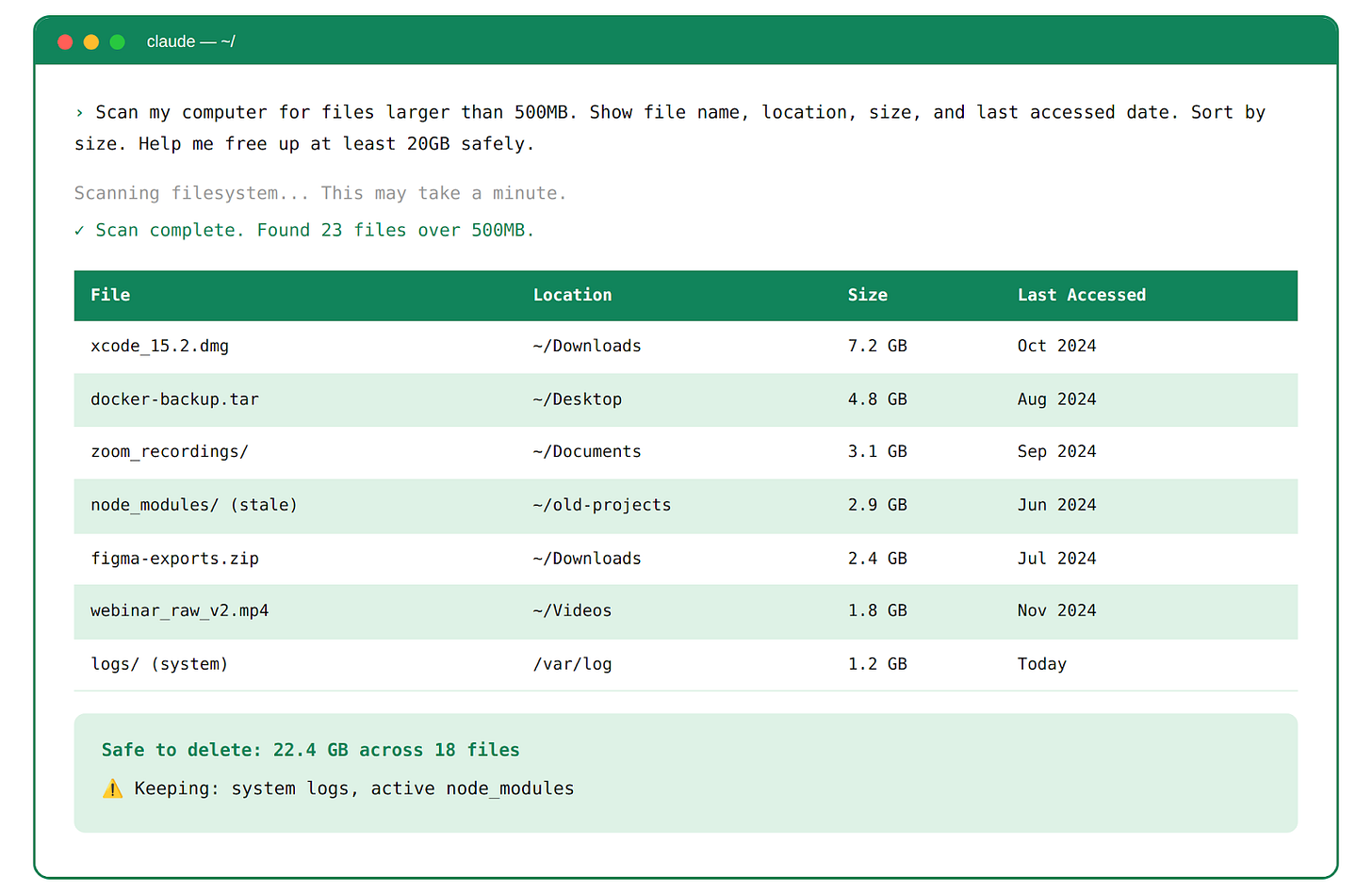Viewport: 1372px width, 893px height.
Task: Click the claude window title text
Action: 190,41
